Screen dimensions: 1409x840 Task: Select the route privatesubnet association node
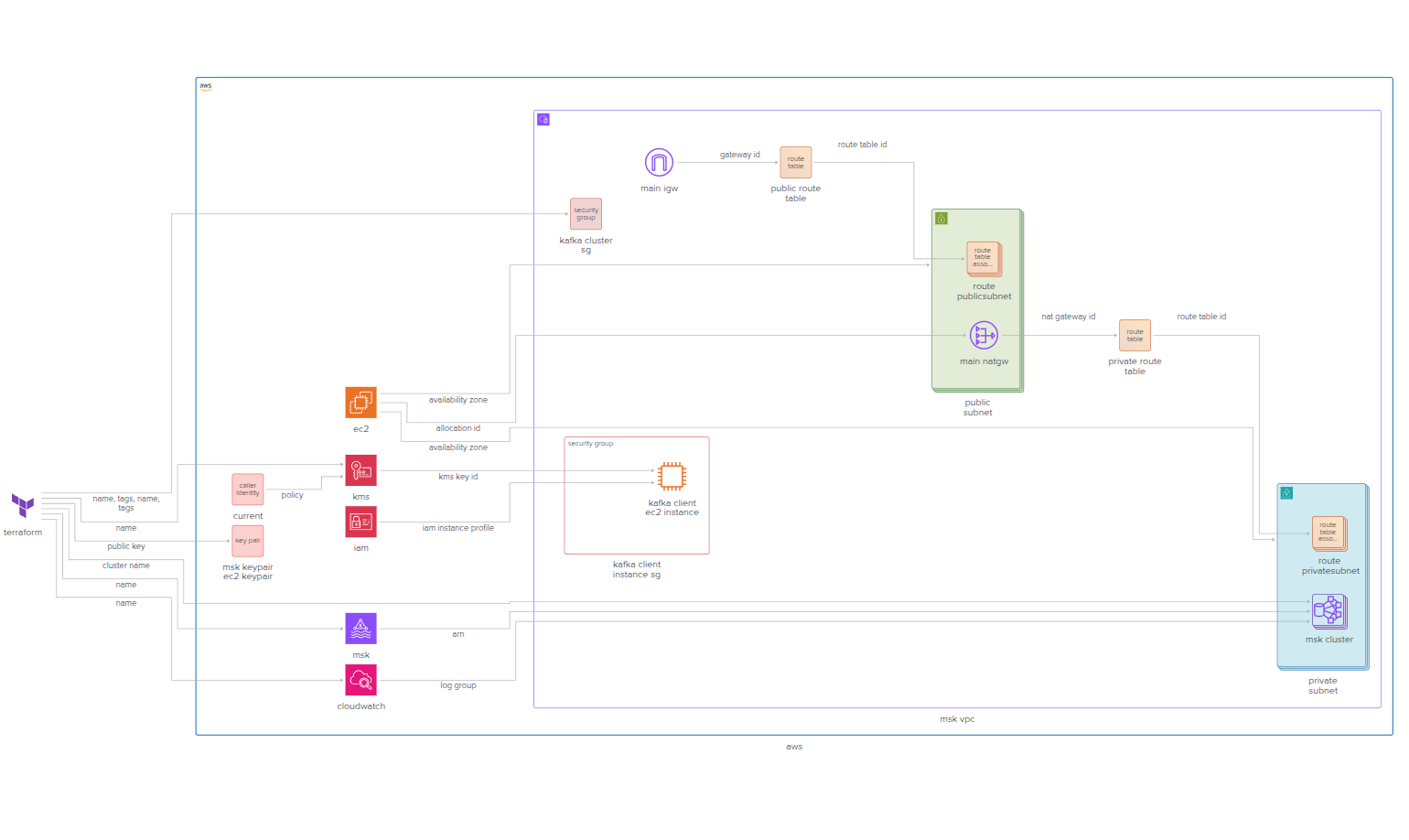coord(1328,533)
